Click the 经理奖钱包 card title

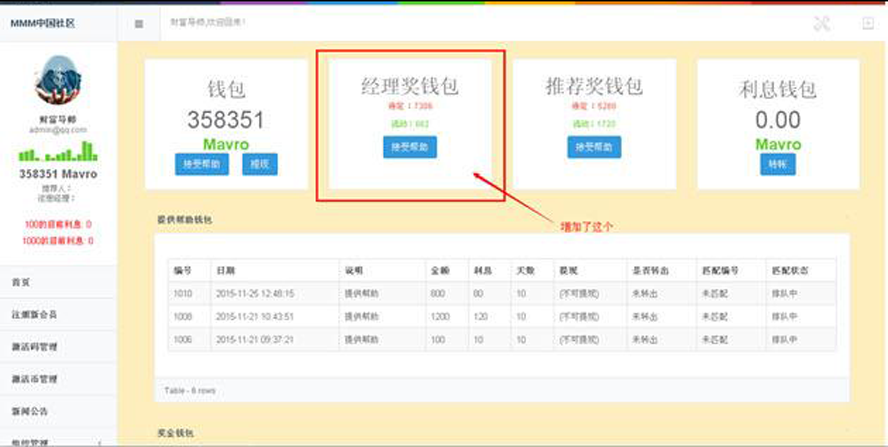410,87
